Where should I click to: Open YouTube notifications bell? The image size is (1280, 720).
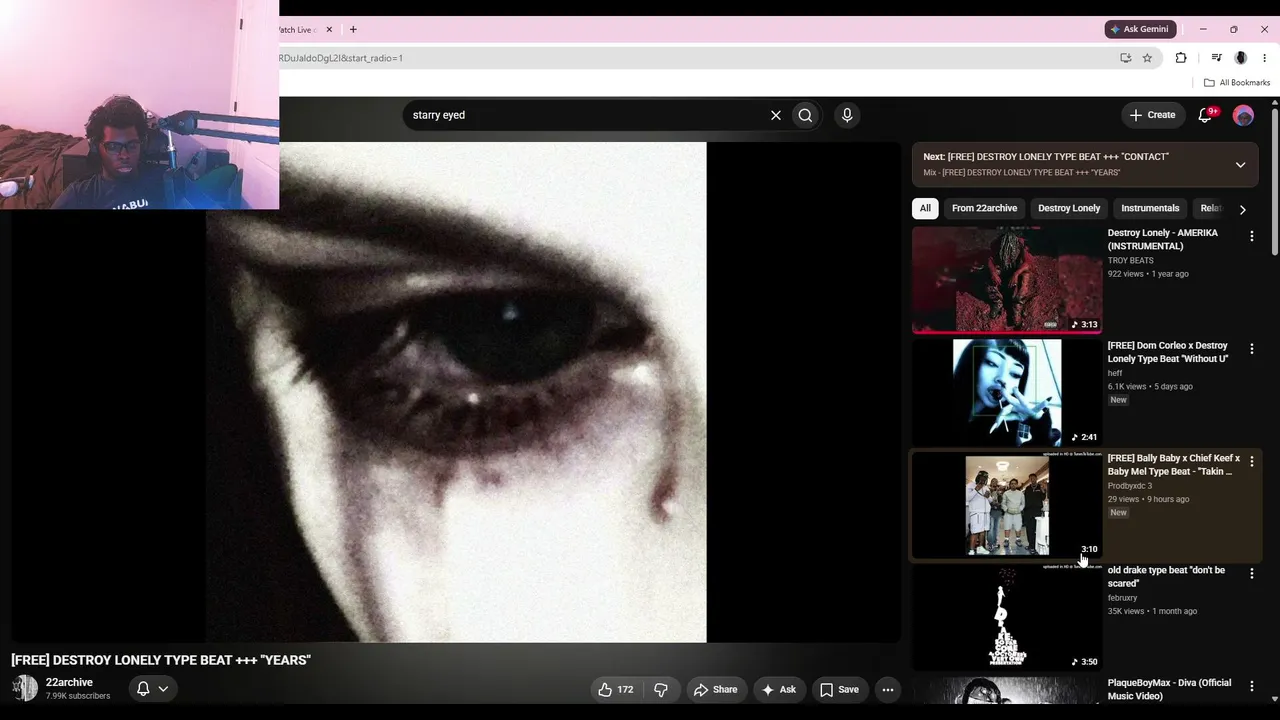pyautogui.click(x=1206, y=115)
